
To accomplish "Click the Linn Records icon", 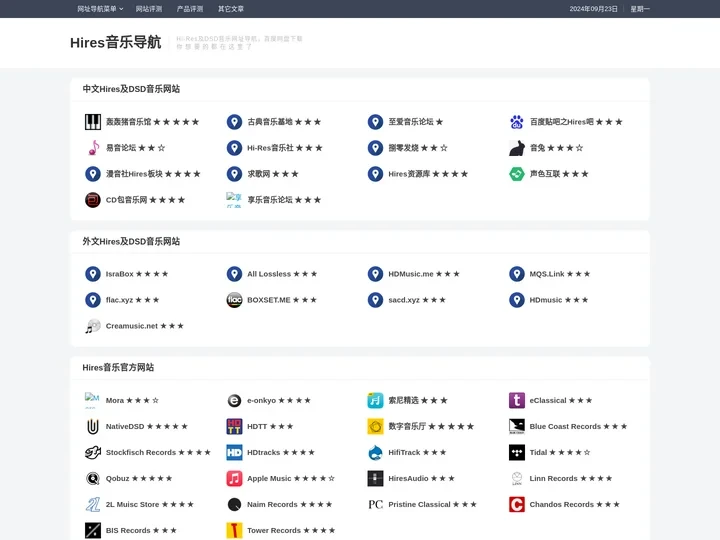I will point(517,478).
